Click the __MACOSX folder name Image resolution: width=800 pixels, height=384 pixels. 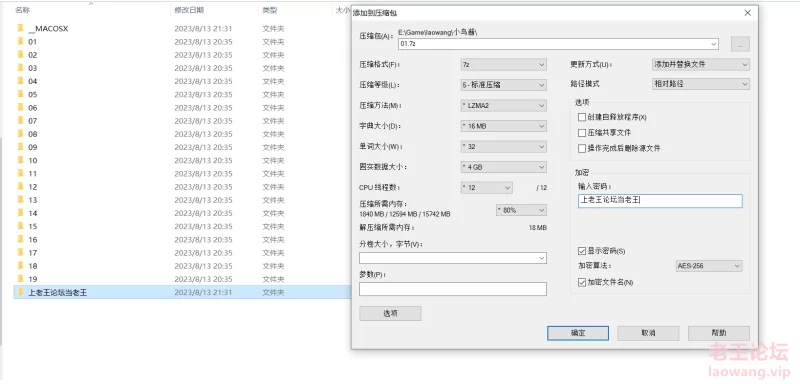coord(48,29)
